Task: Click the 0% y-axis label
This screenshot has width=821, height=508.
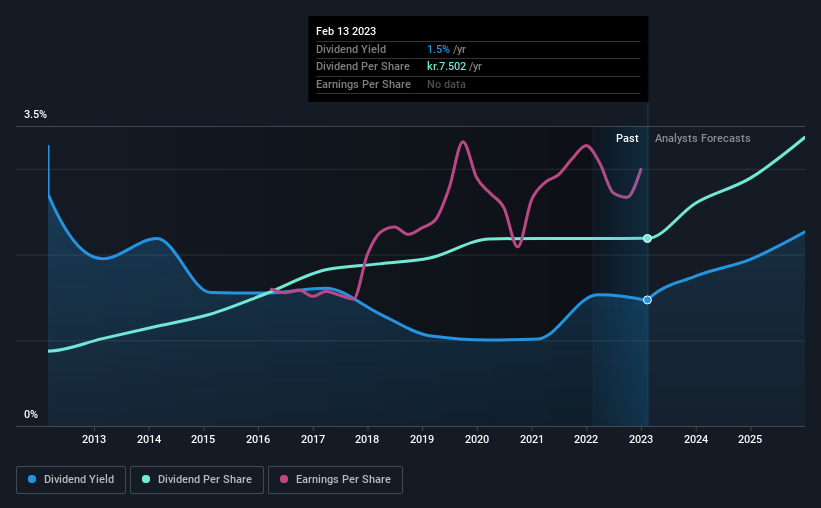Action: pos(31,414)
